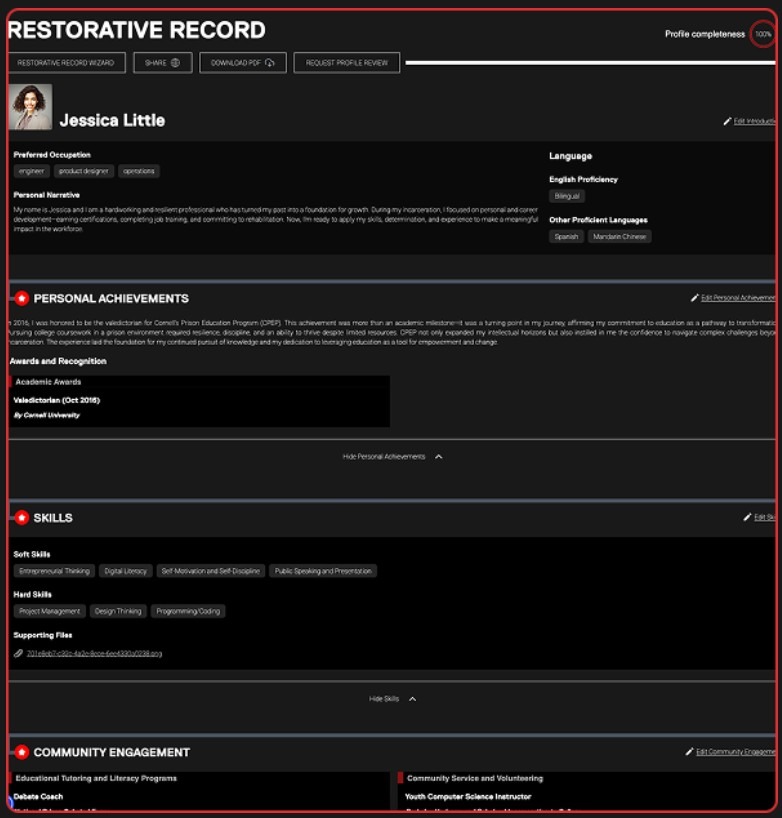Click the Design Thinking skill tag
Image resolution: width=782 pixels, height=818 pixels.
[x=118, y=611]
